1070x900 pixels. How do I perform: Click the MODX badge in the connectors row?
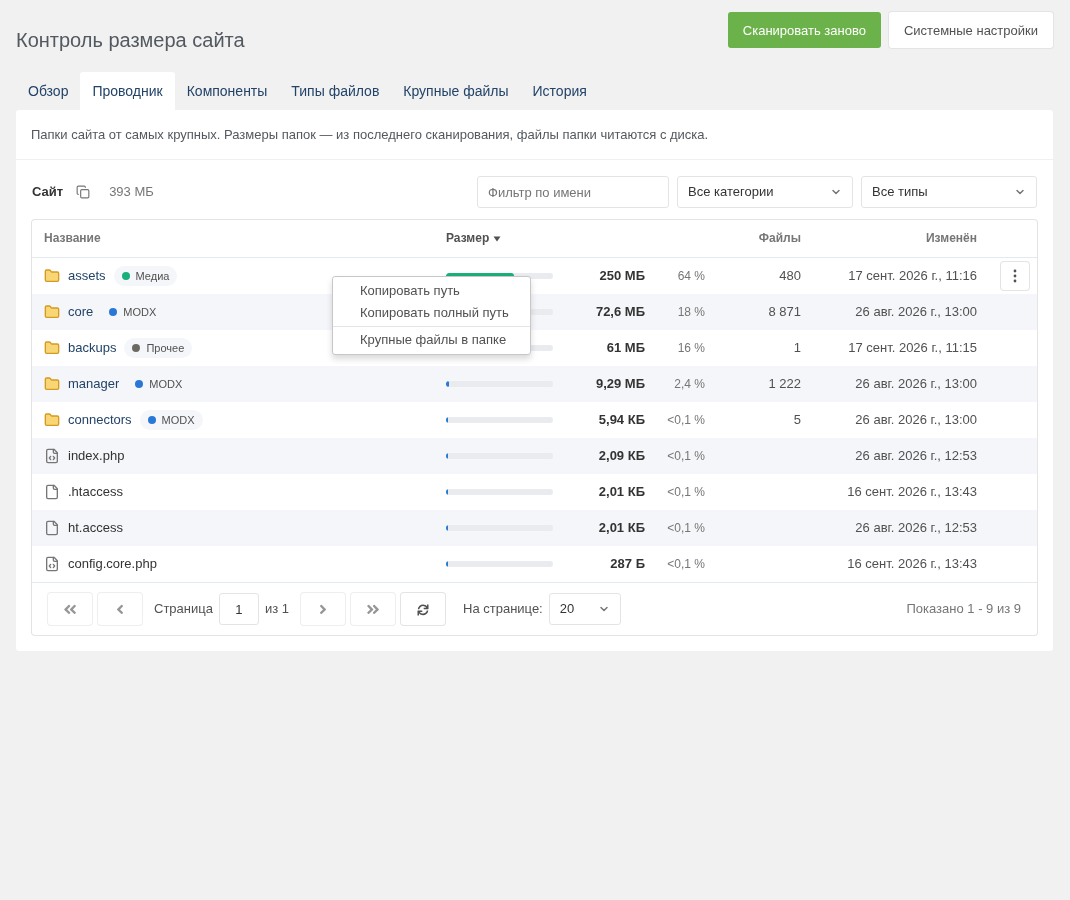(x=171, y=420)
